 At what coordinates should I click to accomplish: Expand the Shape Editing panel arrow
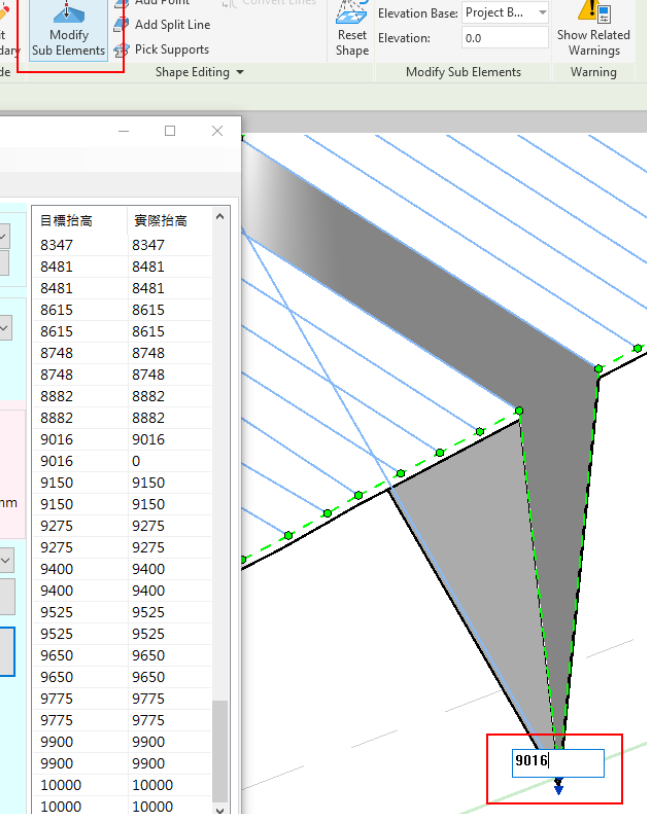pyautogui.click(x=239, y=72)
